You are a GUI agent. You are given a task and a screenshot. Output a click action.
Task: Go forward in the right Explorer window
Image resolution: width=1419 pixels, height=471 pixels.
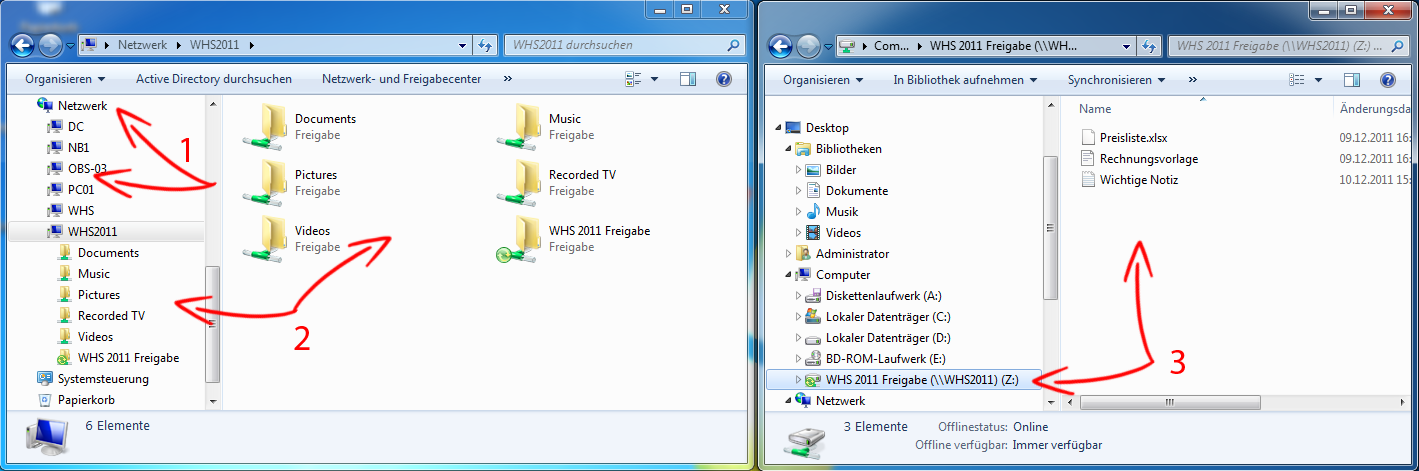808,45
